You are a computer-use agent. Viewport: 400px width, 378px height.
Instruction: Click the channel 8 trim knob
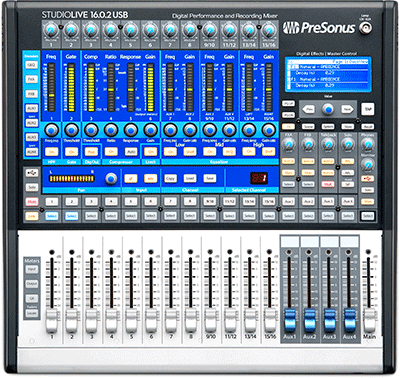click(189, 30)
